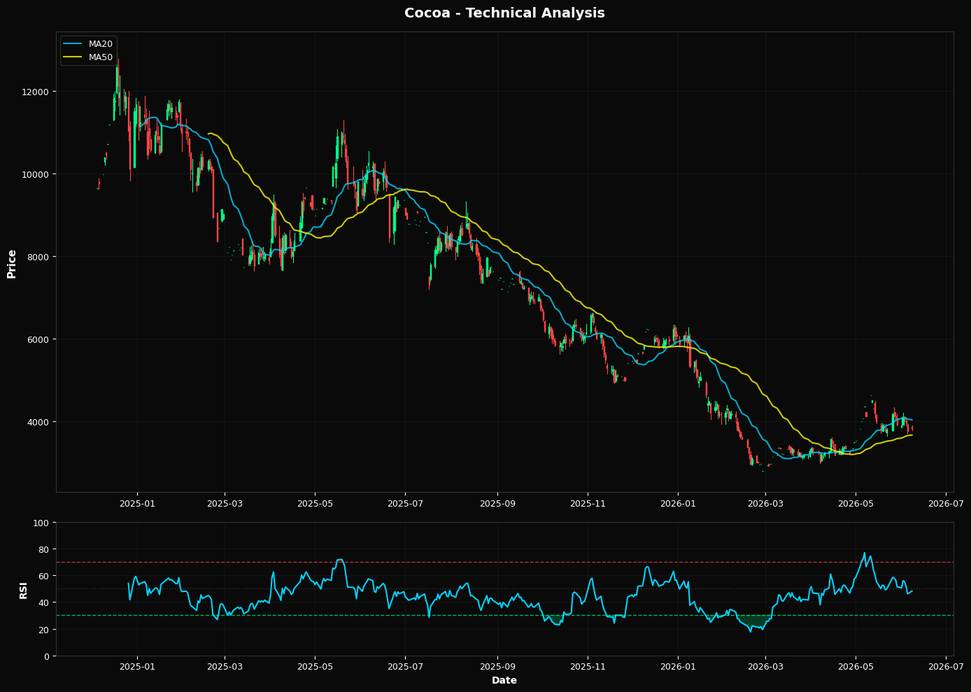Viewport: 971px width, 692px height.
Task: Click 2025-05 date tick under RSI panel
Action: point(315,667)
